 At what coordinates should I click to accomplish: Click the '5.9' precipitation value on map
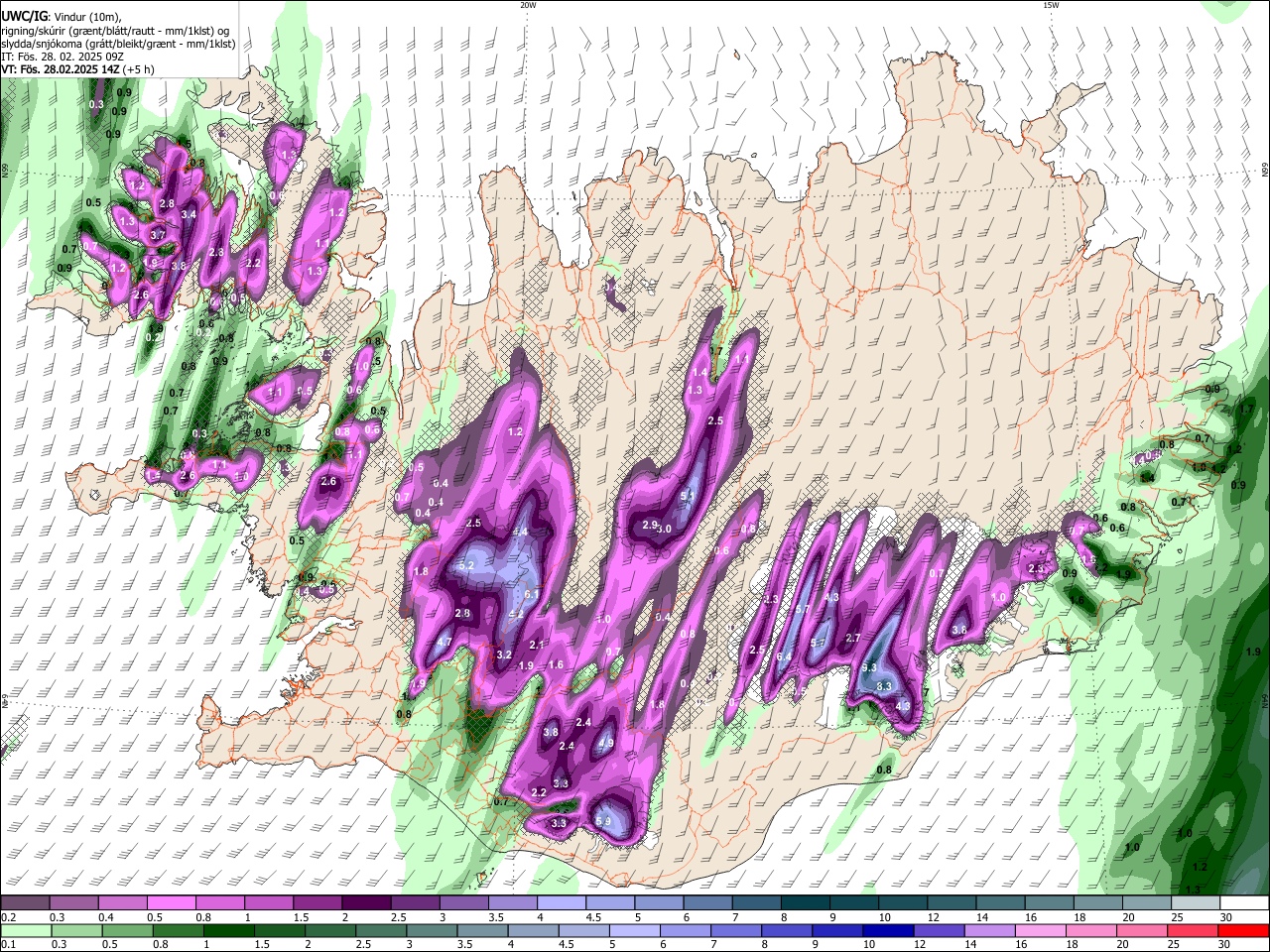pyautogui.click(x=604, y=822)
